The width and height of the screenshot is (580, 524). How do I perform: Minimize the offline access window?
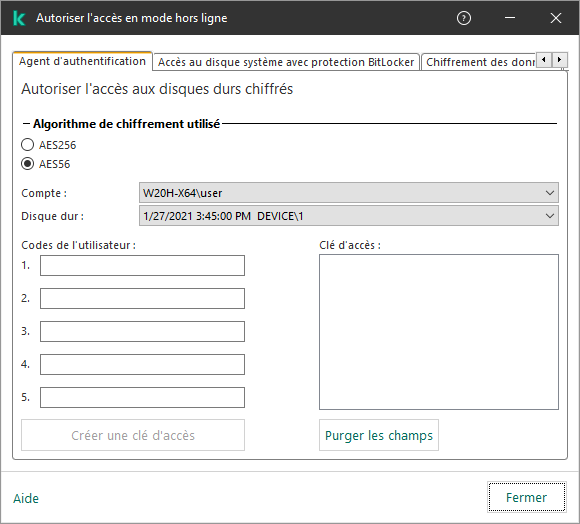point(510,18)
